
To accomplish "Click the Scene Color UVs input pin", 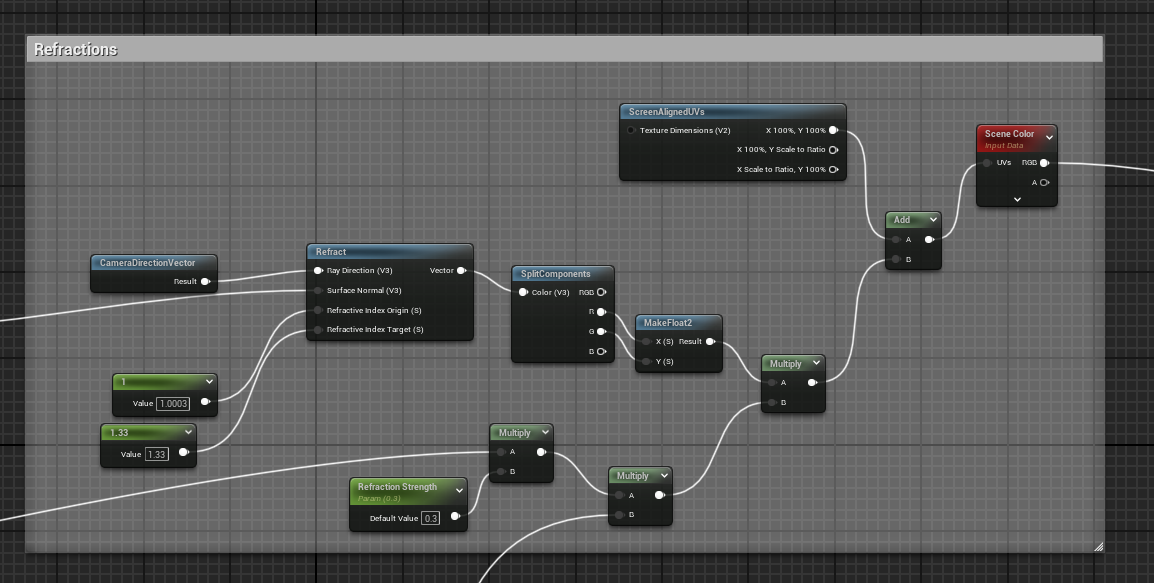I will tap(988, 163).
